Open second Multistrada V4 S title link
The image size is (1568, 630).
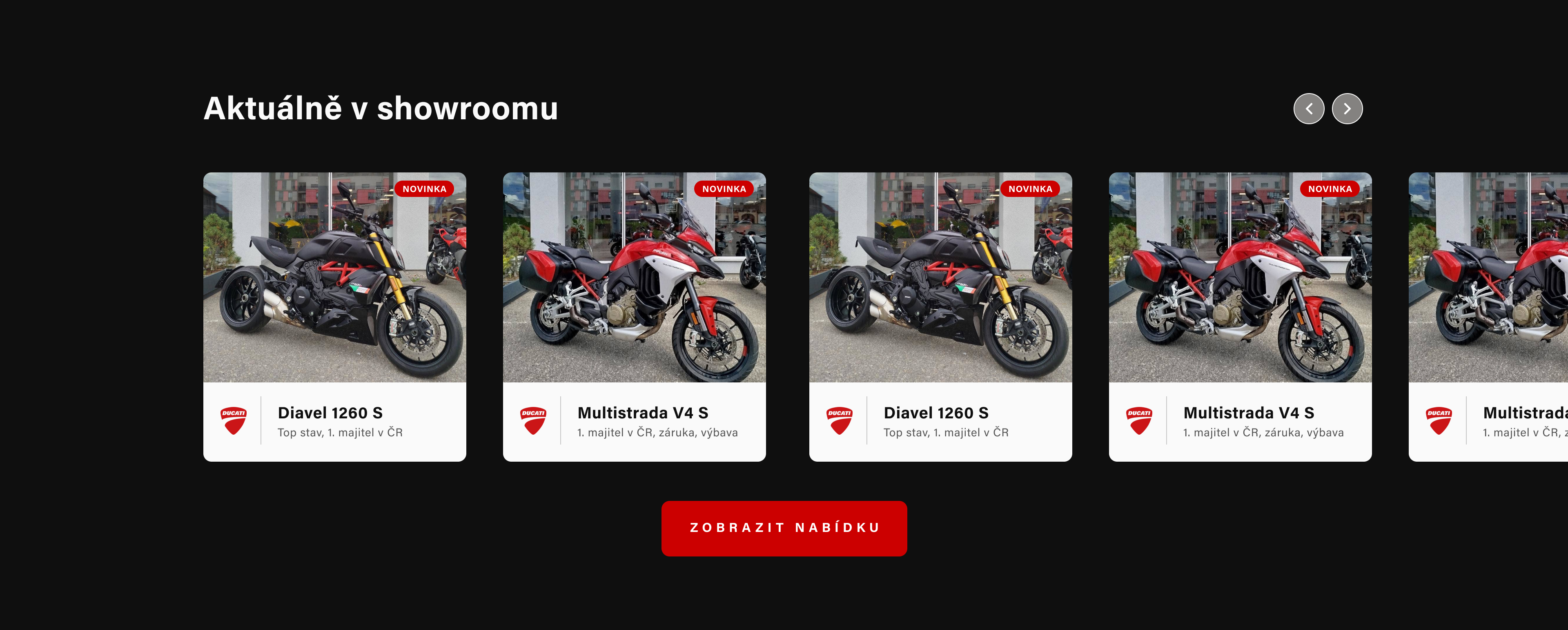tap(1248, 413)
